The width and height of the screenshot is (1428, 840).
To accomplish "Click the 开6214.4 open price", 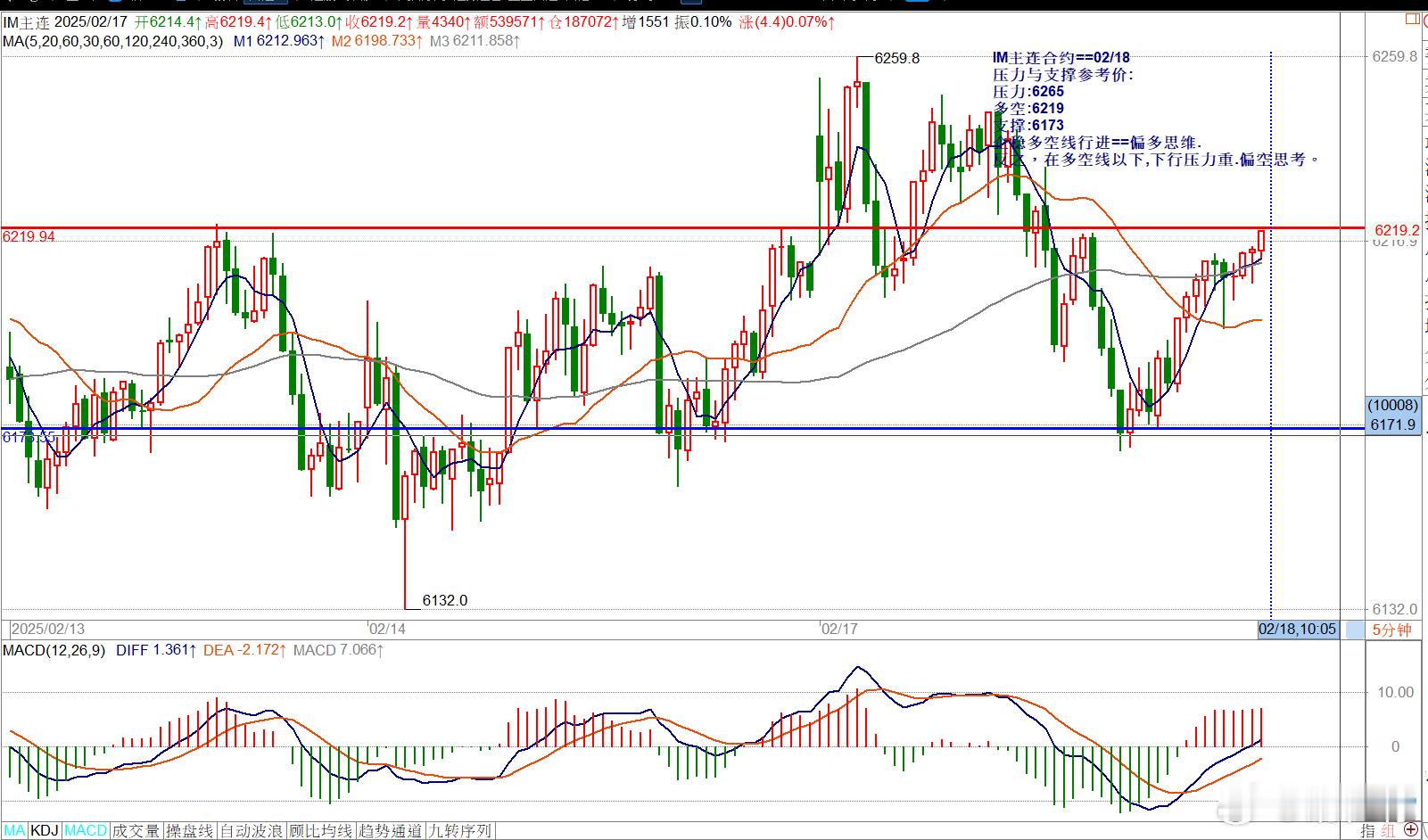I will 168,22.
